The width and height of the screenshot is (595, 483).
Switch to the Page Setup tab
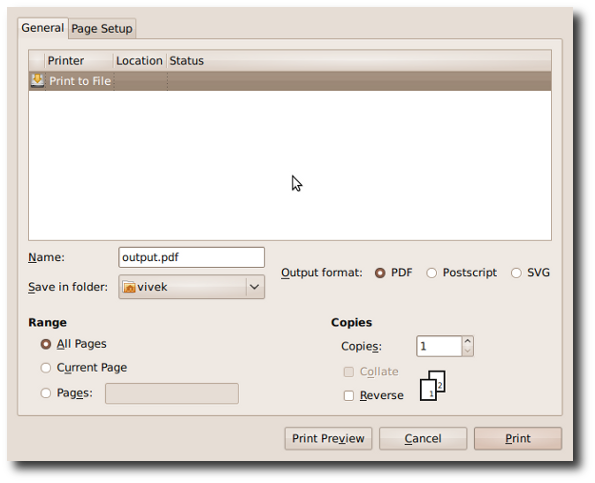point(102,29)
